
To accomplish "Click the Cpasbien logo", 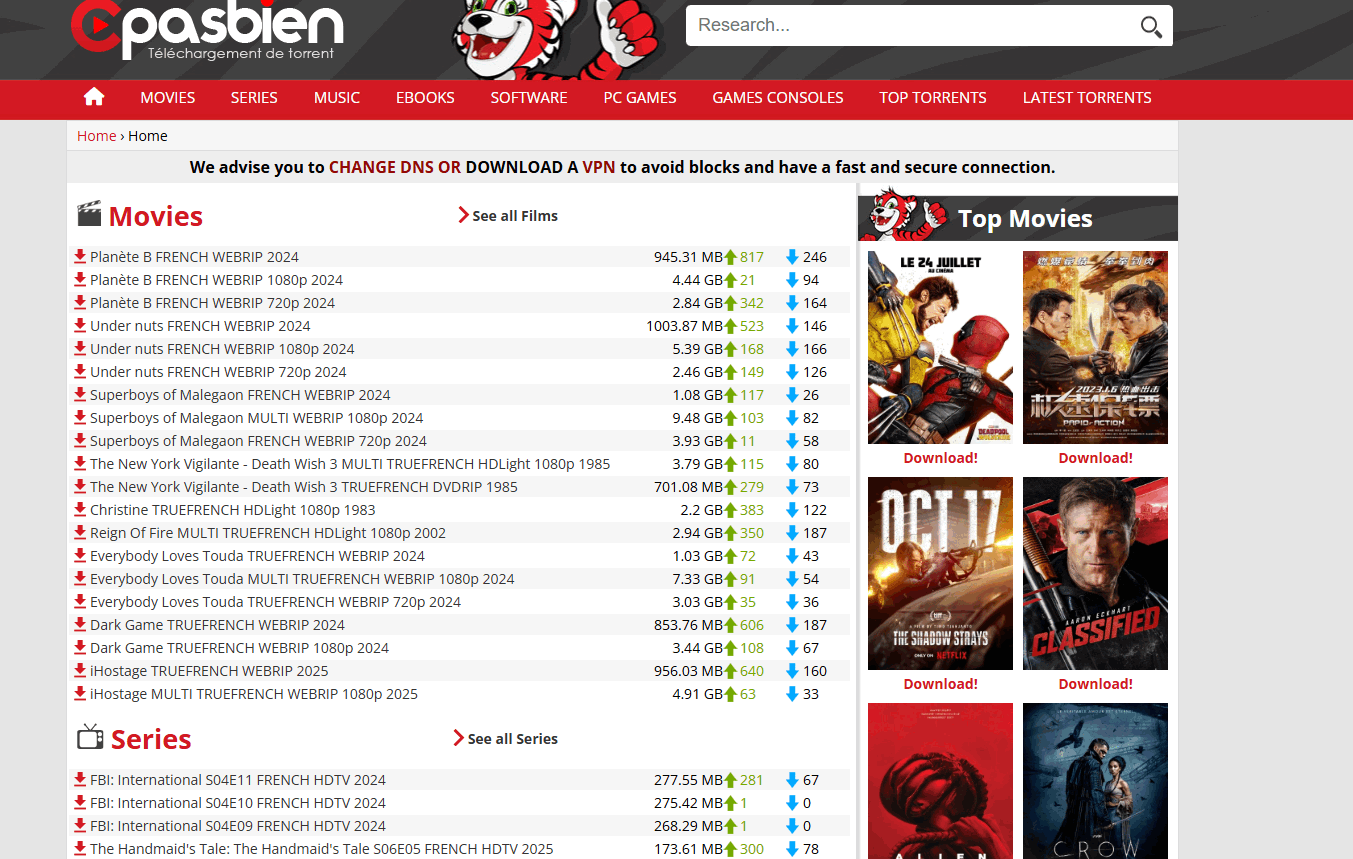I will (x=207, y=29).
